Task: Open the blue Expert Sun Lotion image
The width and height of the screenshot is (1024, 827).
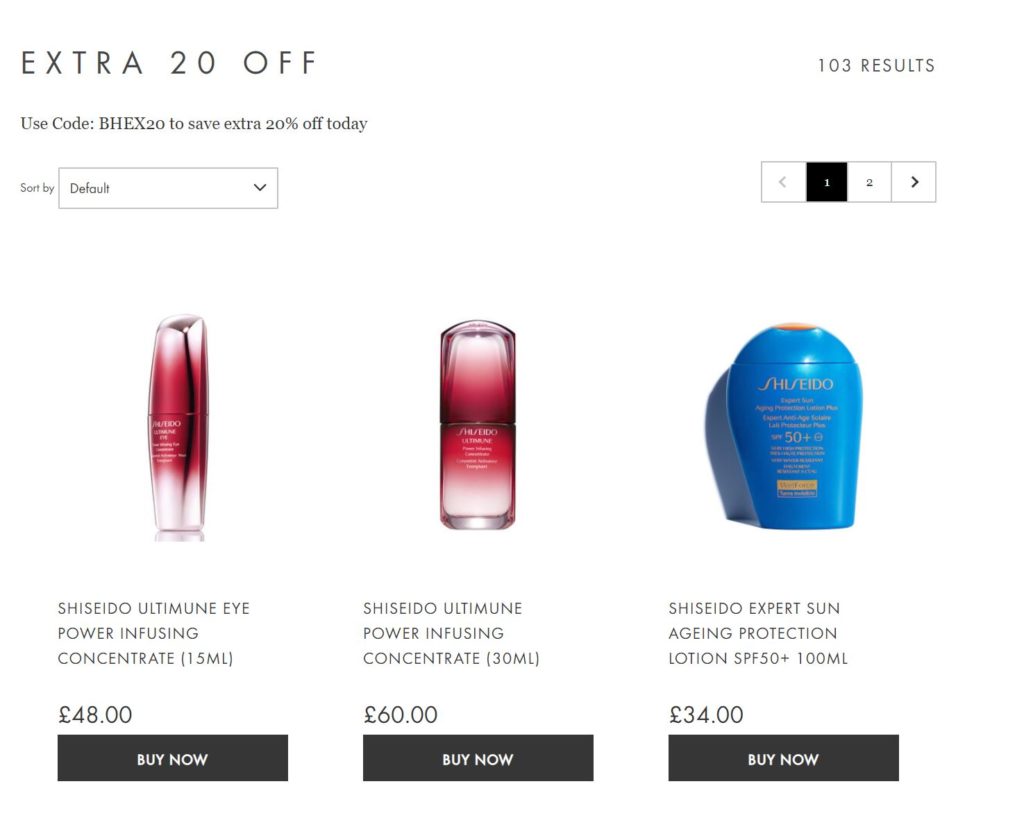Action: 784,426
